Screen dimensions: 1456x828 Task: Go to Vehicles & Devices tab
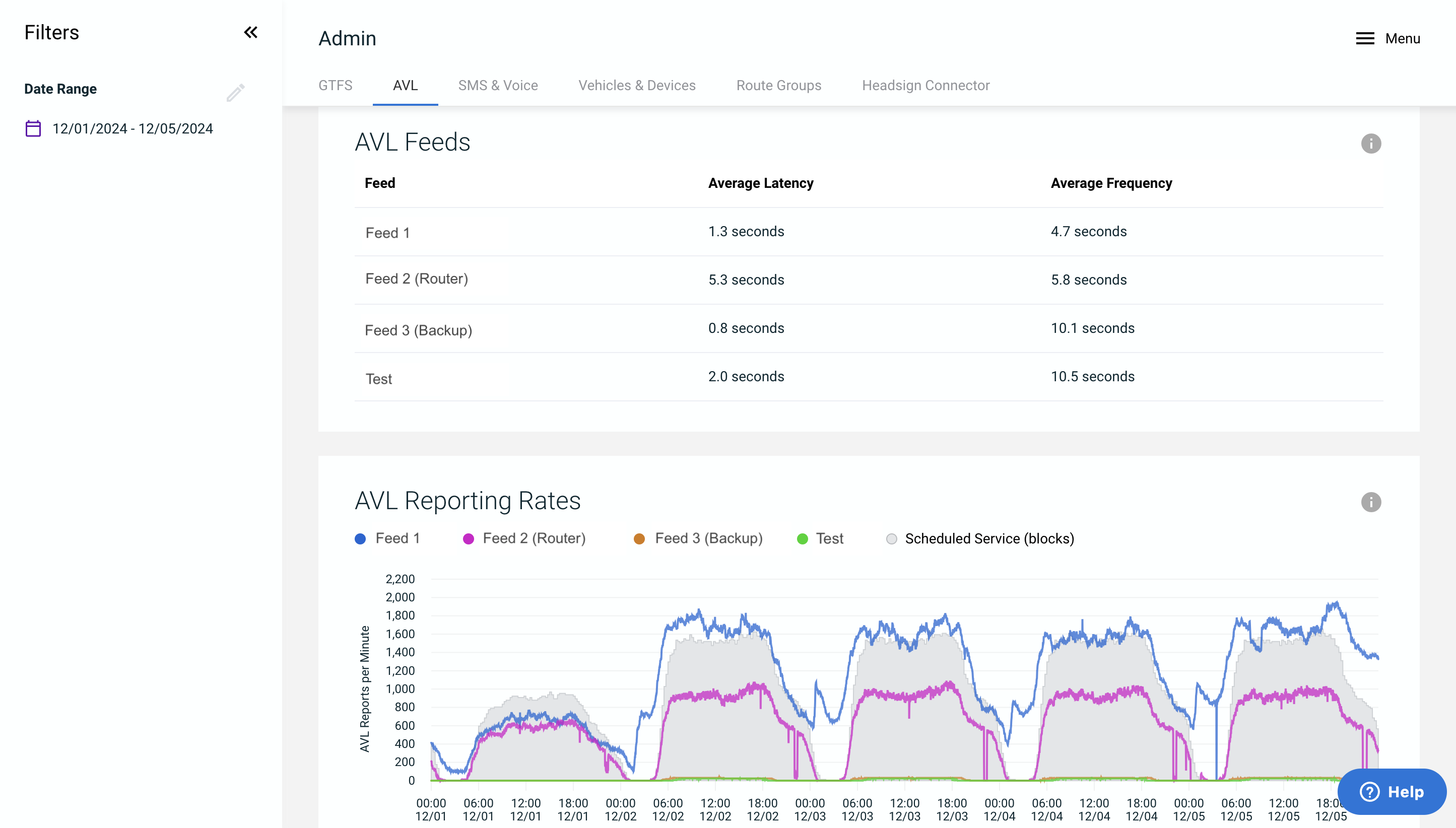637,85
